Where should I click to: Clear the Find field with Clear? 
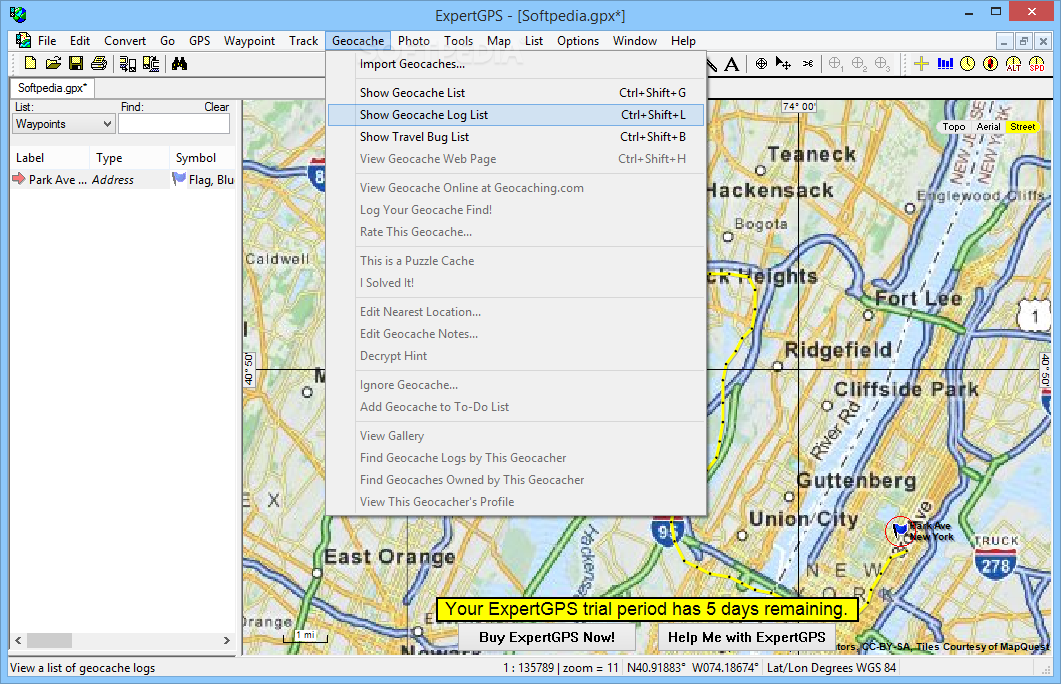pos(217,107)
